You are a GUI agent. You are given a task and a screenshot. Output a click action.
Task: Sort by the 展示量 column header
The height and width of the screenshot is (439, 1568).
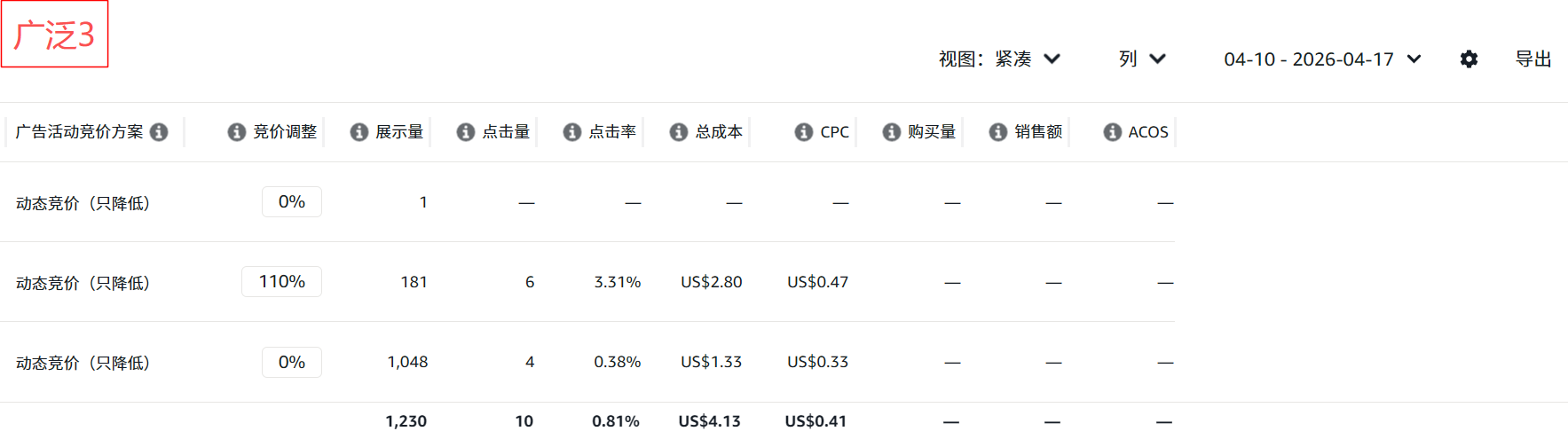pyautogui.click(x=398, y=132)
